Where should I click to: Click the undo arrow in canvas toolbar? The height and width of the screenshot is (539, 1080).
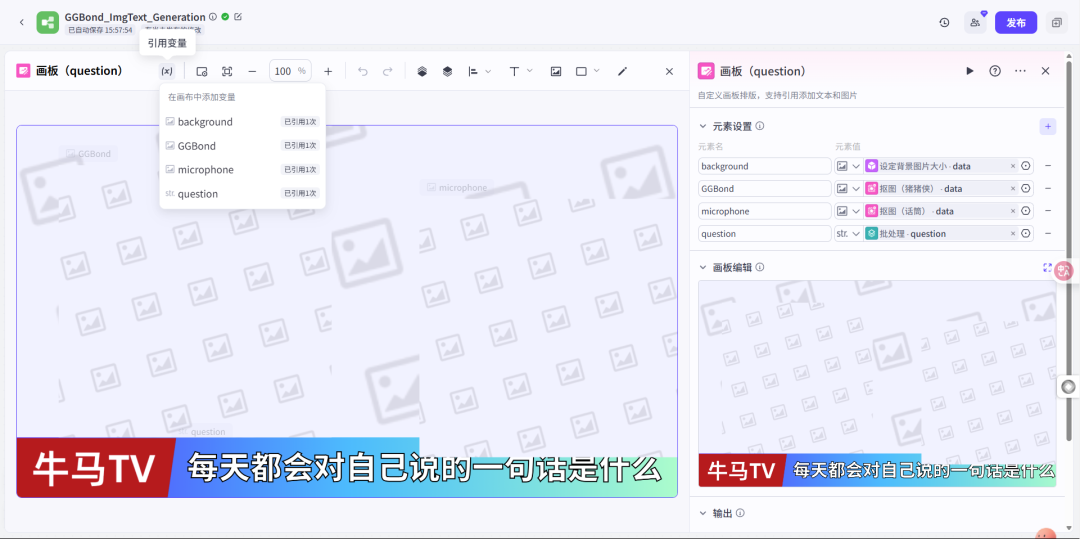[x=363, y=71]
